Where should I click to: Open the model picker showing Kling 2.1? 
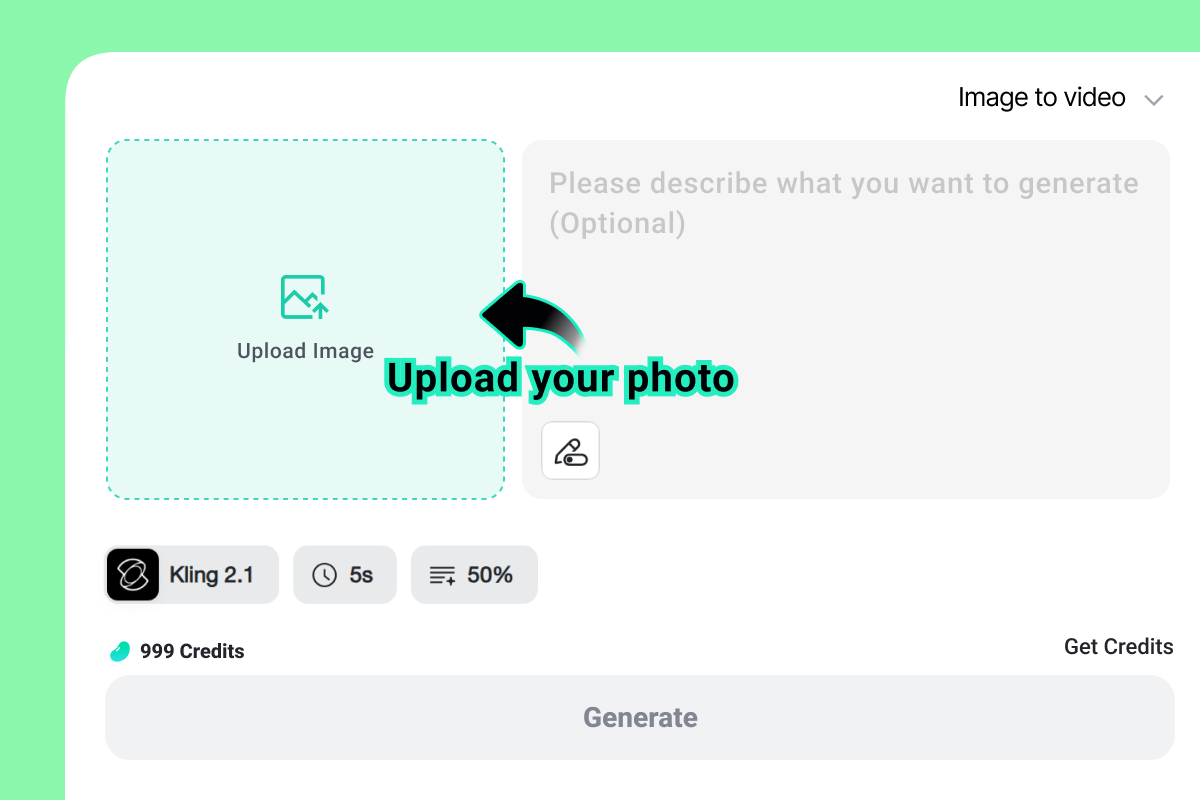(191, 574)
